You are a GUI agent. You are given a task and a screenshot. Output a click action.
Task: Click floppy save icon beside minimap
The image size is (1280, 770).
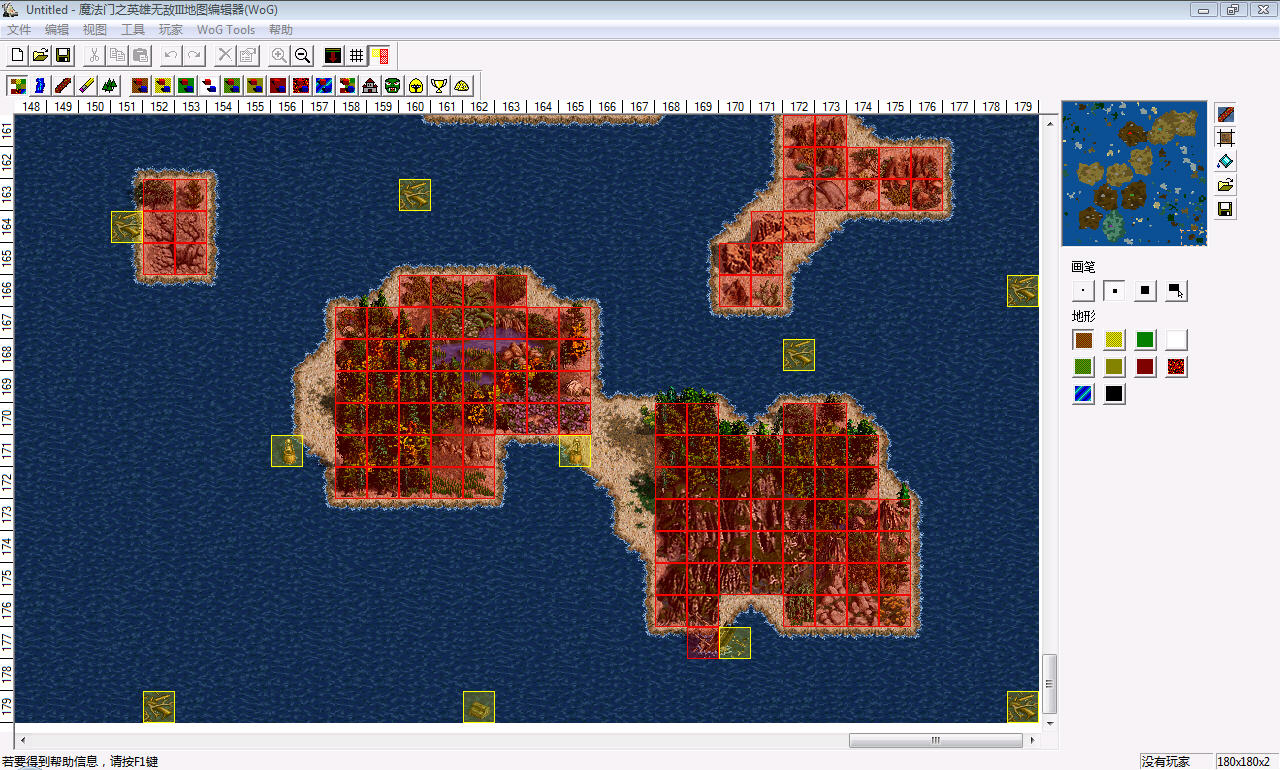click(x=1226, y=209)
